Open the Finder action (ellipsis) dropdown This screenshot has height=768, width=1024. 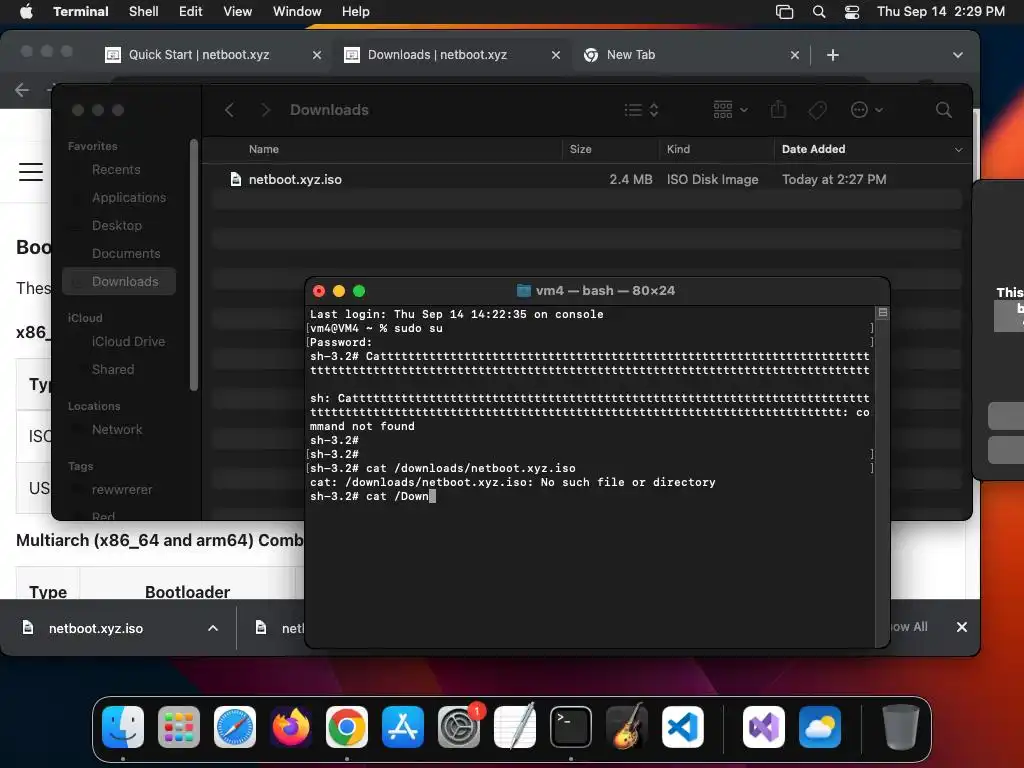coord(867,110)
